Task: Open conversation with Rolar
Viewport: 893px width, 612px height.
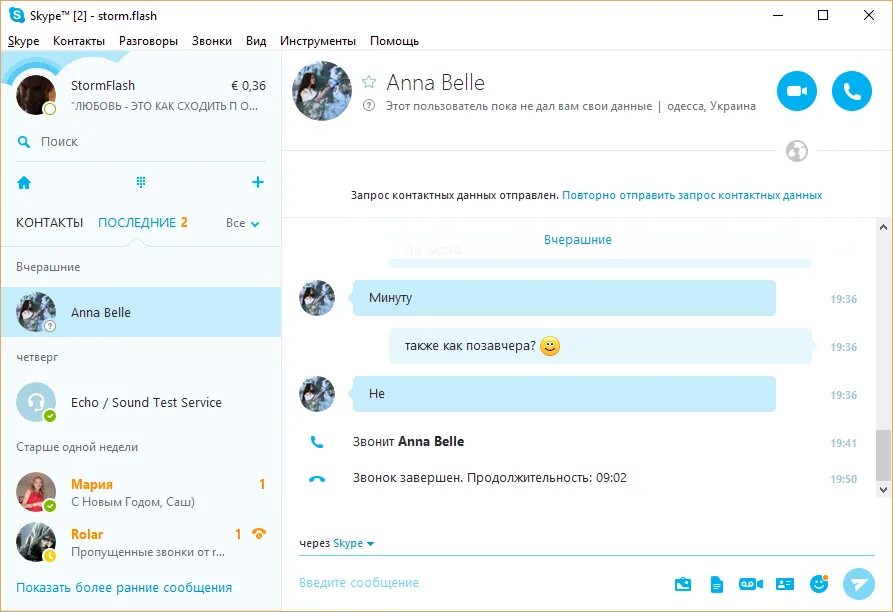Action: click(x=141, y=543)
